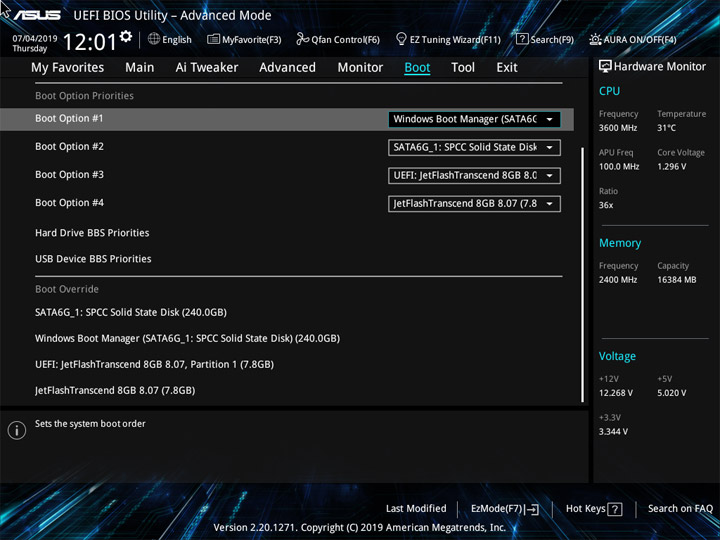Screen dimensions: 720x540
Task: Select the Boot tab
Action: [x=417, y=68]
